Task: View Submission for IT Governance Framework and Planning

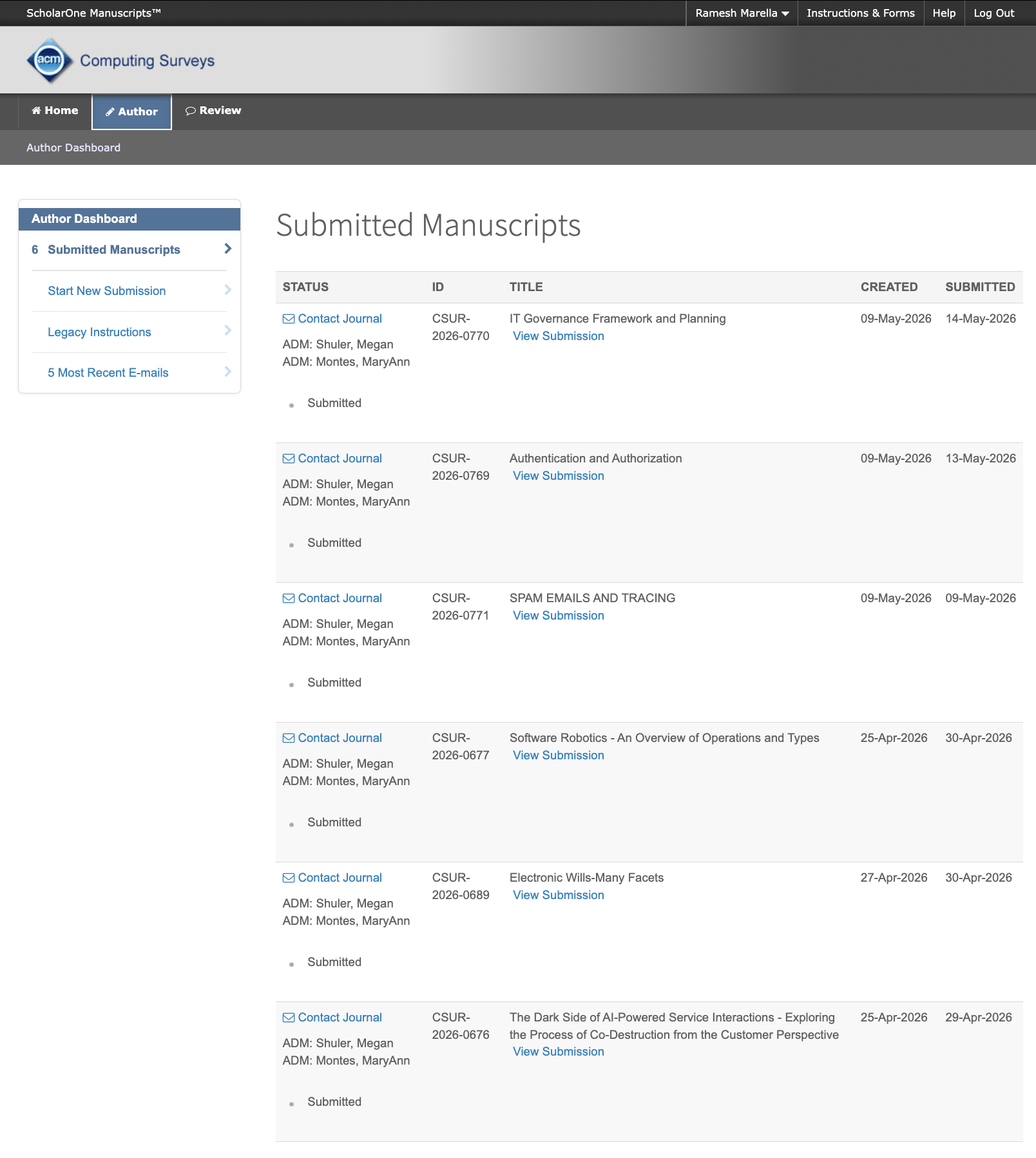Action: click(x=558, y=336)
